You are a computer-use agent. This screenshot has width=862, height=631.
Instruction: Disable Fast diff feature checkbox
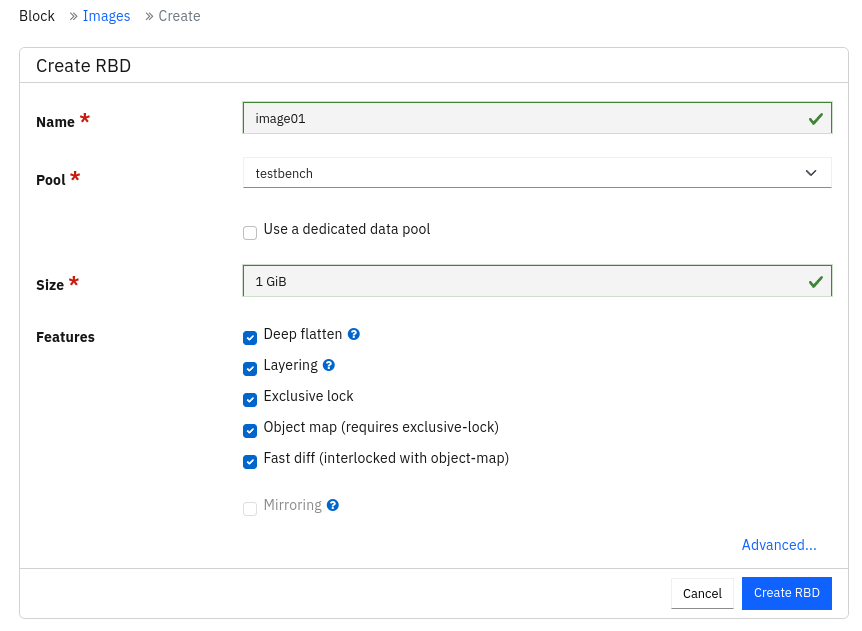tap(250, 462)
